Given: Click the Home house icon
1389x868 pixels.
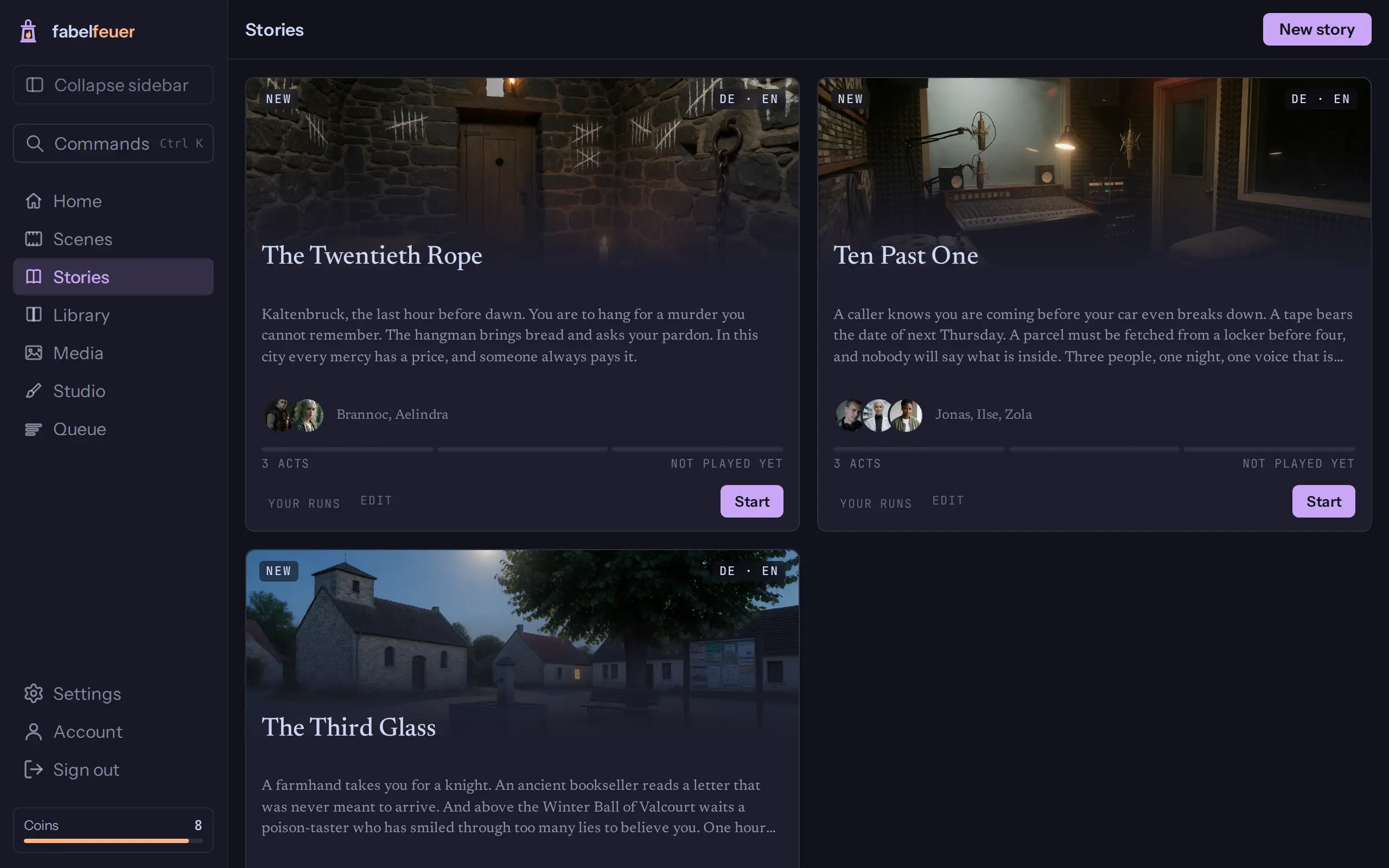Looking at the screenshot, I should 33,201.
